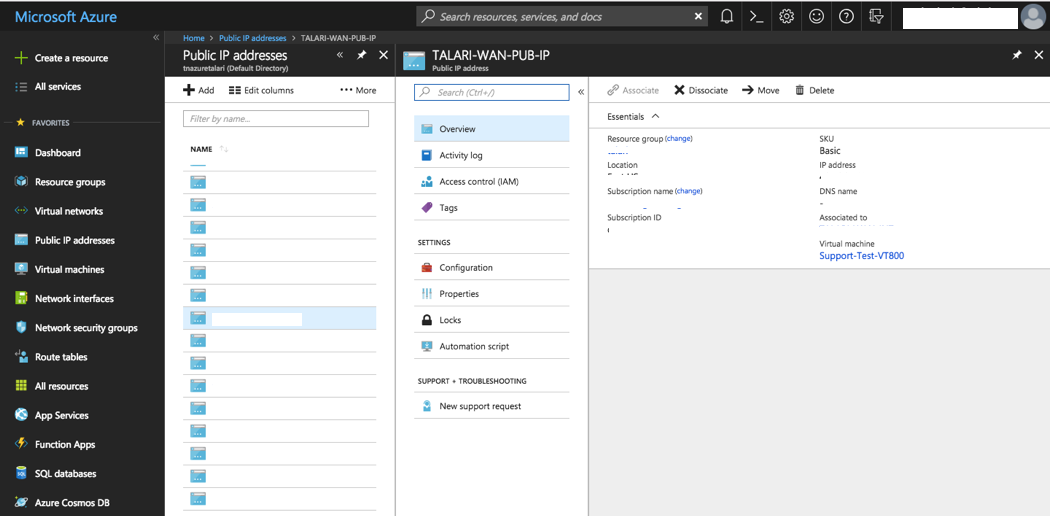1050x516 pixels.
Task: Click the Dissociate button
Action: tap(700, 90)
